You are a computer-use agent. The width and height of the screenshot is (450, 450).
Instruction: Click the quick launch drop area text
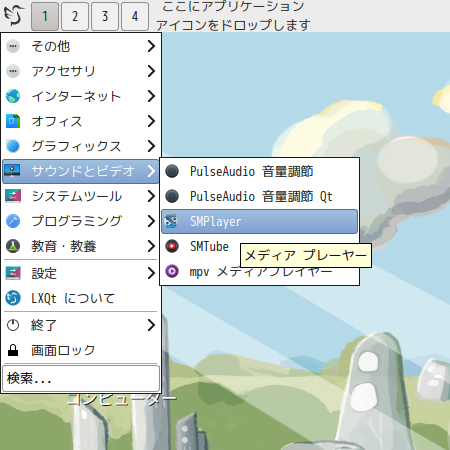[x=233, y=15]
